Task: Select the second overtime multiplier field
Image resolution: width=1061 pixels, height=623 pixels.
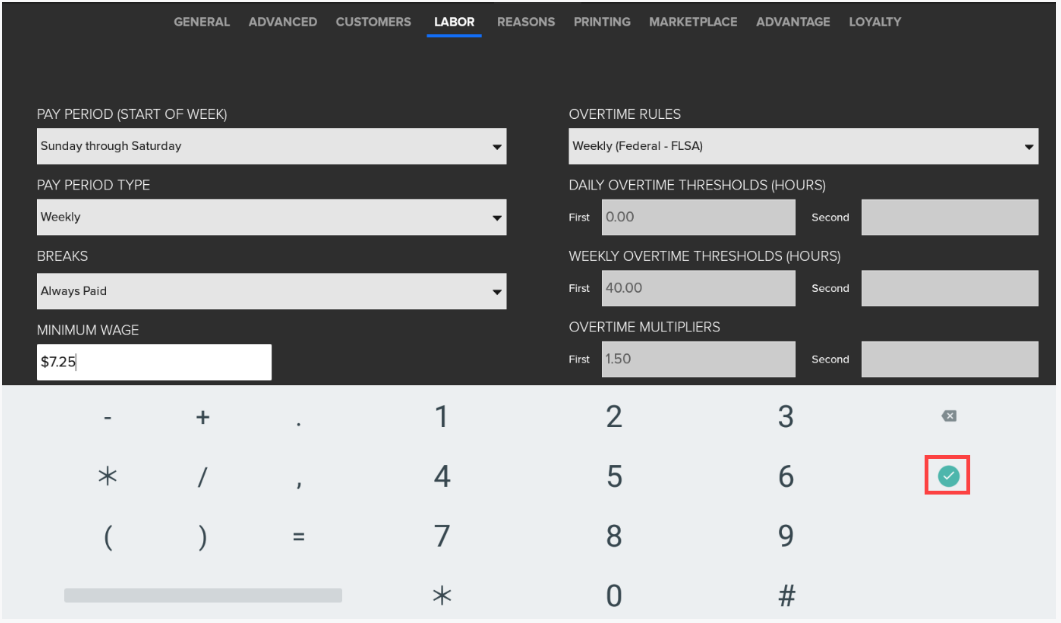Action: tap(949, 359)
